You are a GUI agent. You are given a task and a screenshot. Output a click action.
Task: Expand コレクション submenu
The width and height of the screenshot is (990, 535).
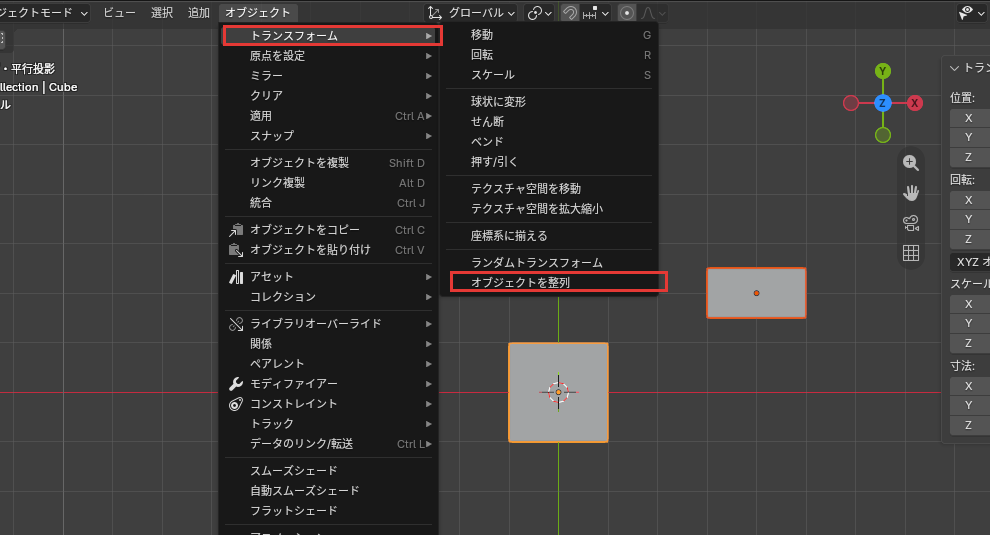coord(328,297)
